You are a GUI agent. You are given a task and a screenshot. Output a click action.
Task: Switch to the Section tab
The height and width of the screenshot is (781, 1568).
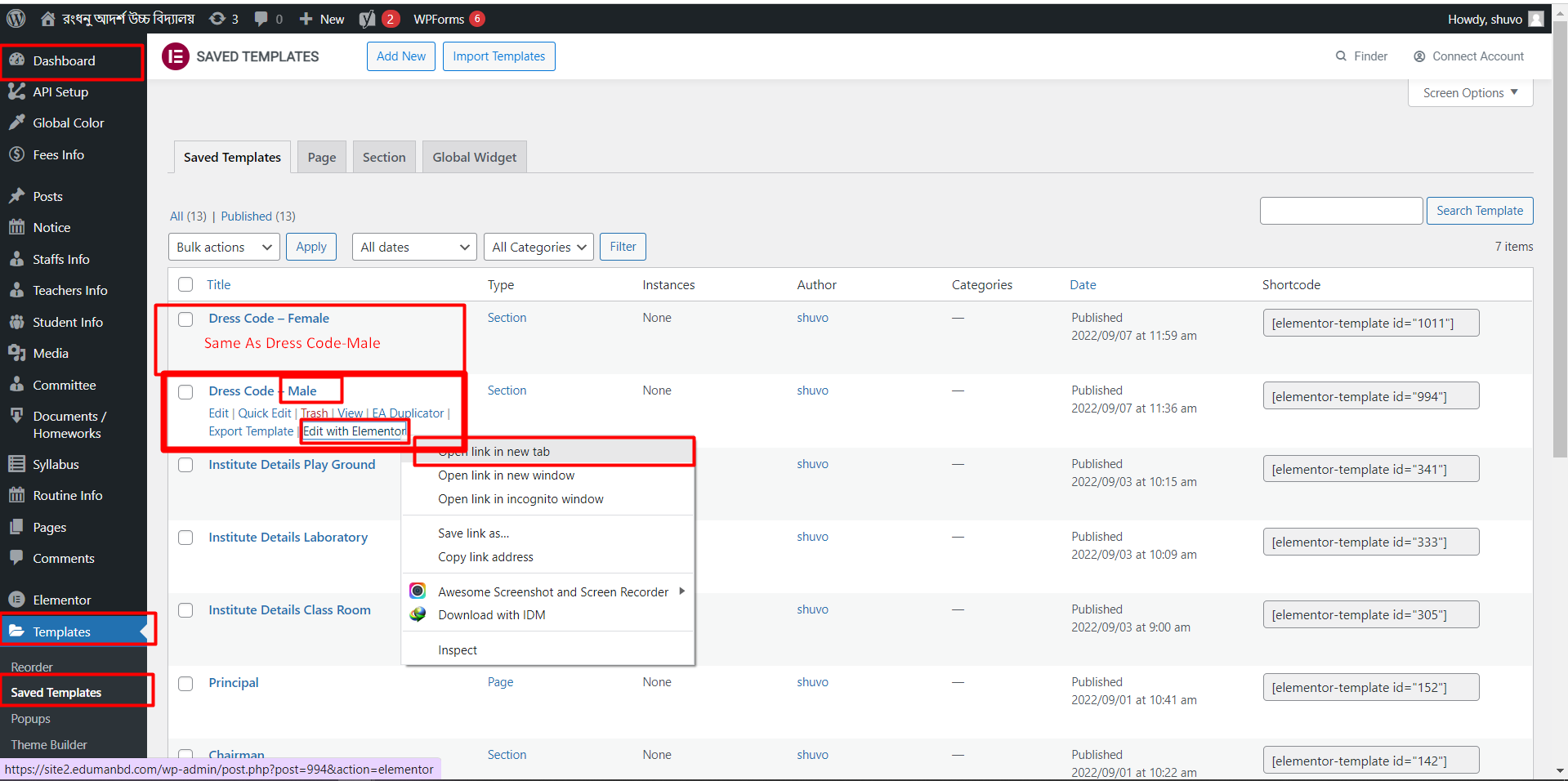[384, 157]
